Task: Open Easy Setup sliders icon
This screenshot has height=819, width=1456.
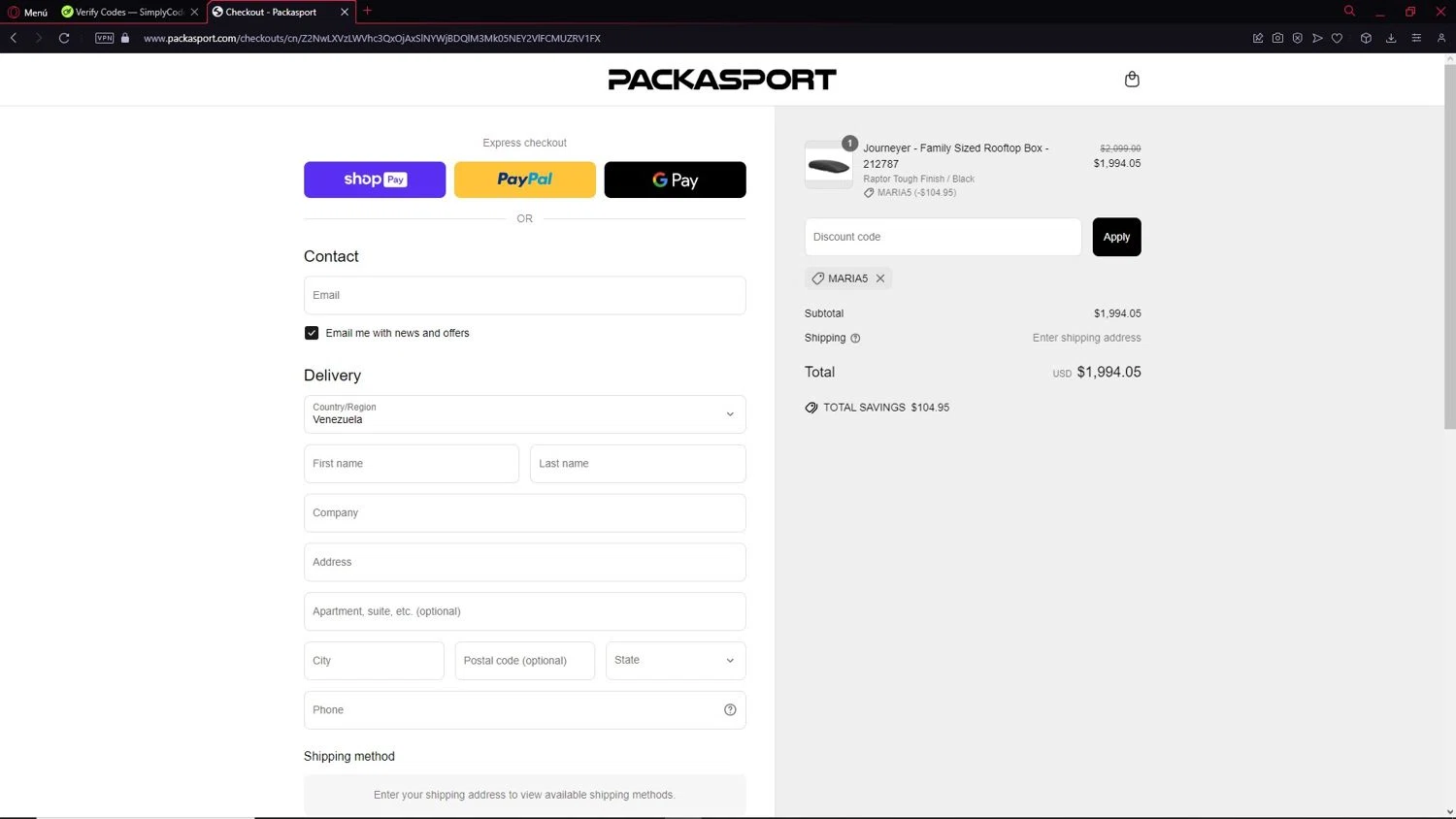Action: (x=1416, y=38)
